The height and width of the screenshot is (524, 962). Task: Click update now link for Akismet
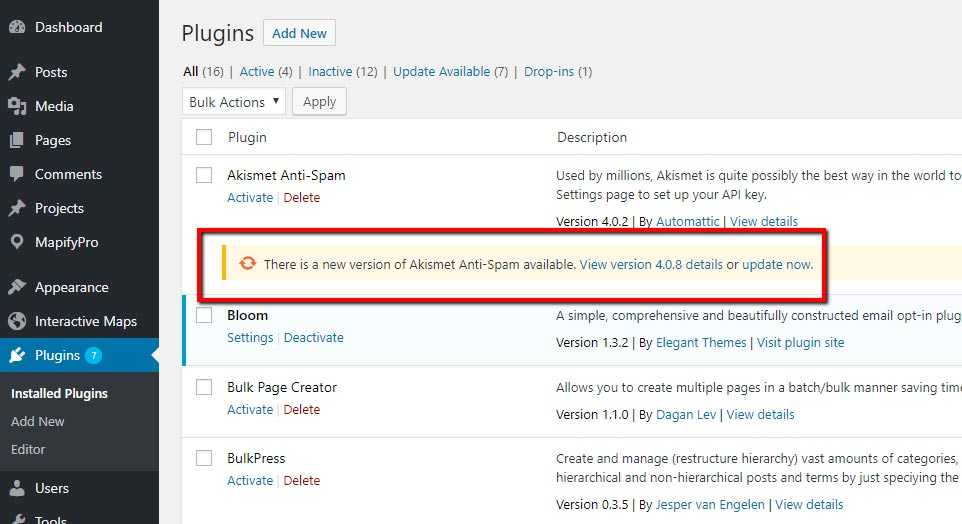pyautogui.click(x=776, y=265)
